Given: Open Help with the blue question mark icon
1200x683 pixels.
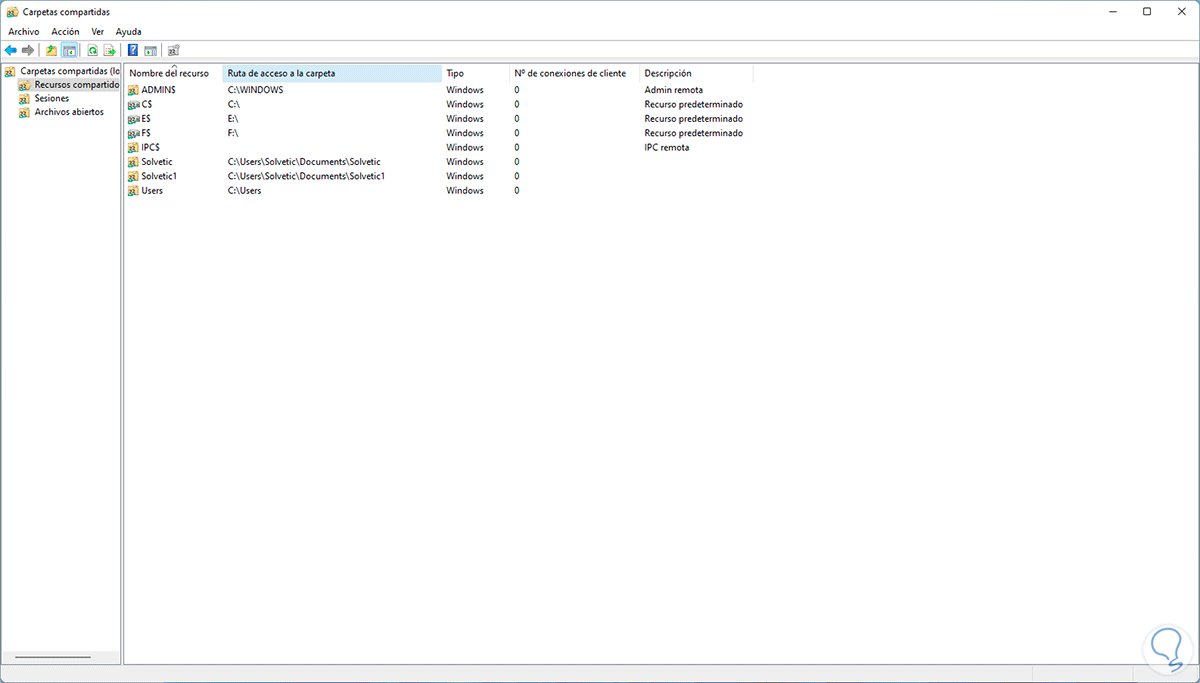Looking at the screenshot, I should [133, 50].
